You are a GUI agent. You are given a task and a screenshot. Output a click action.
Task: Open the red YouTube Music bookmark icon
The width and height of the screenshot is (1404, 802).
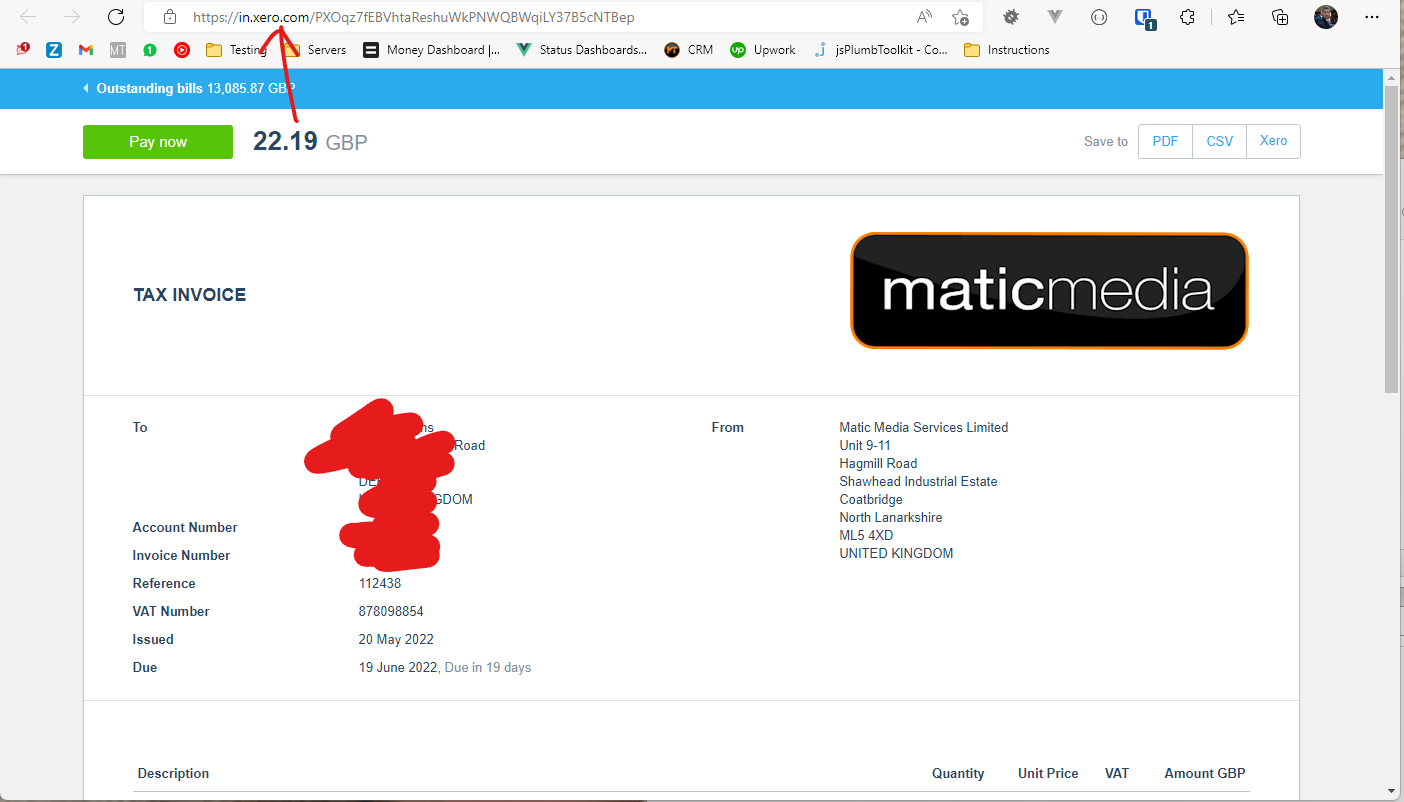(182, 49)
